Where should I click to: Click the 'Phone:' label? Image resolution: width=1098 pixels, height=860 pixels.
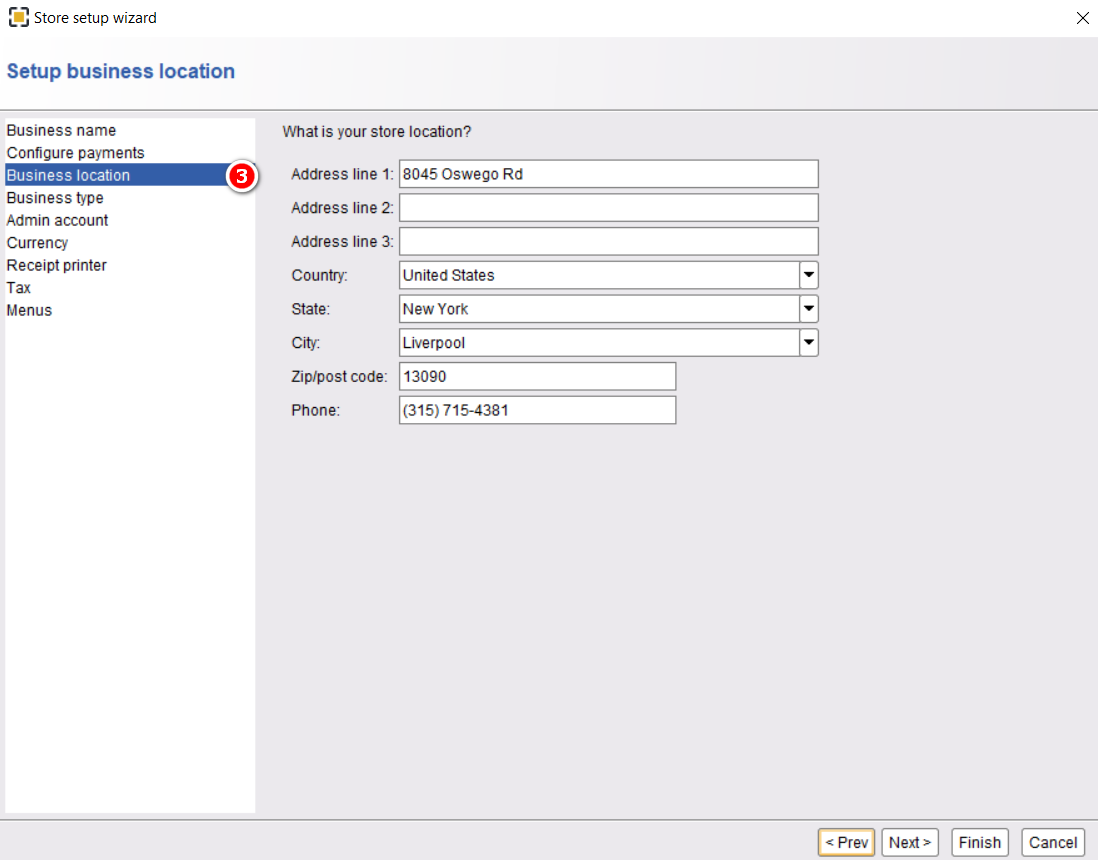pos(315,410)
